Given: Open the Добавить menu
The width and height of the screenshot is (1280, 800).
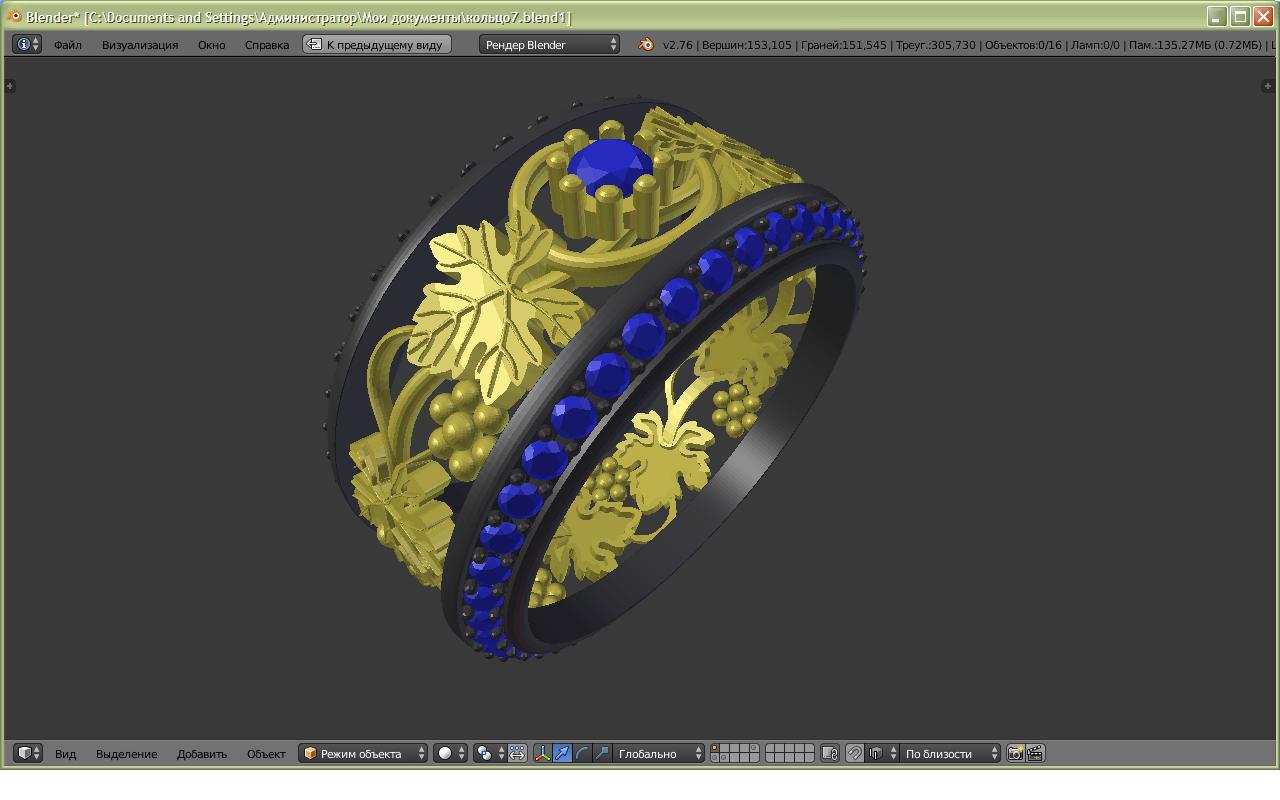Looking at the screenshot, I should point(202,754).
